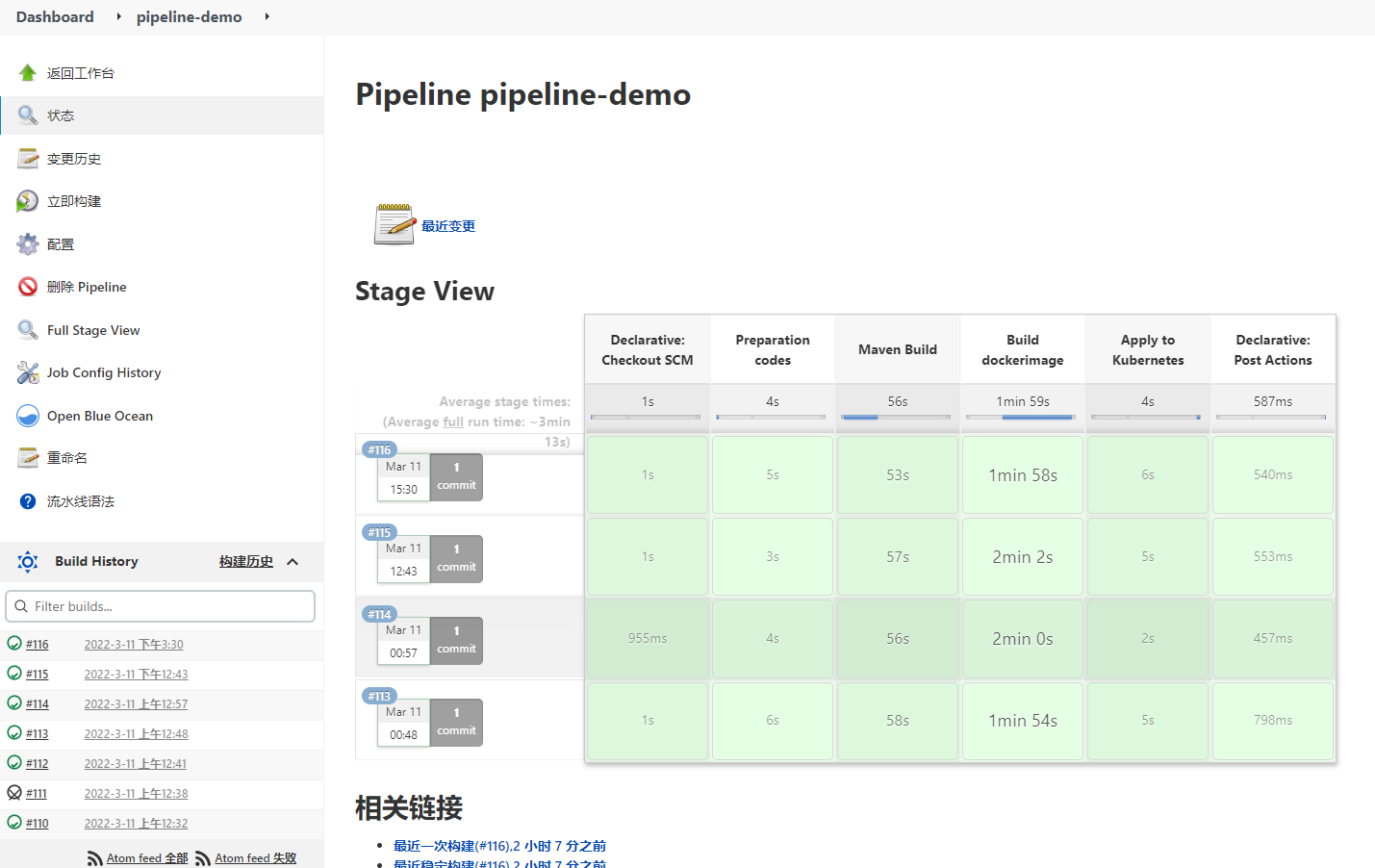Viewport: 1375px width, 868px height.
Task: Collapse the Build History panel chevron
Action: tap(293, 562)
